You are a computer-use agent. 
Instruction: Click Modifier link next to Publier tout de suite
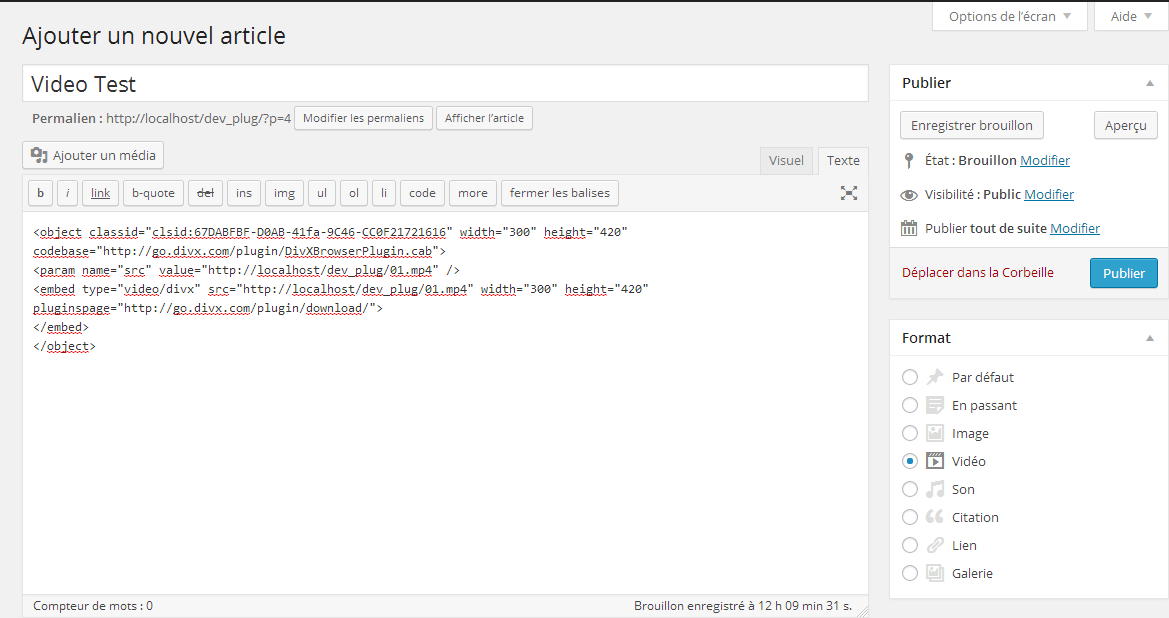pyautogui.click(x=1075, y=228)
